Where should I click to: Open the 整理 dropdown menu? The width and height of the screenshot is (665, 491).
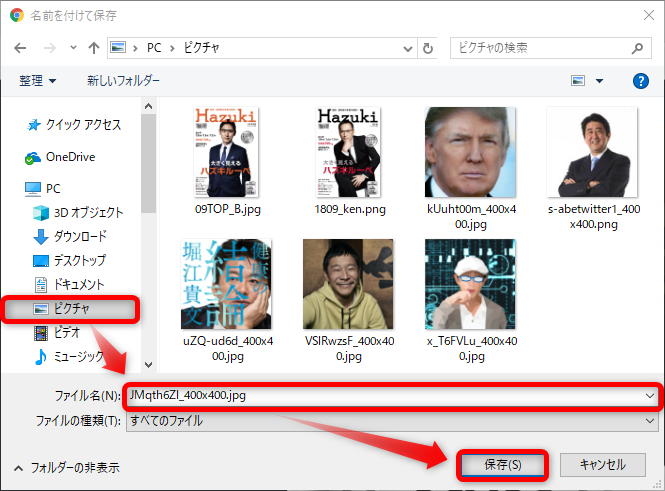[37, 80]
